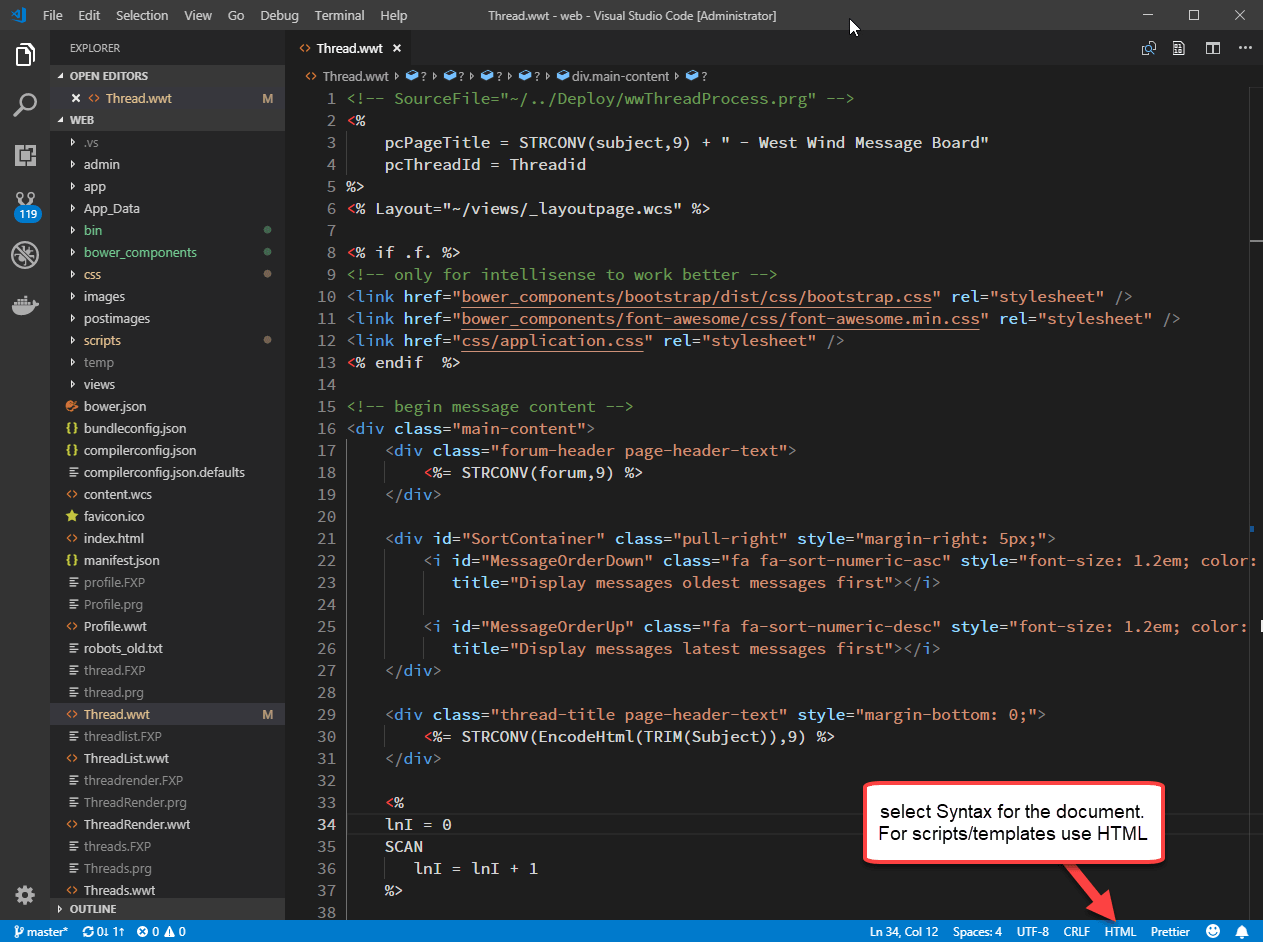The height and width of the screenshot is (942, 1263).
Task: Synchronize changes using the sync icon
Action: point(103,932)
